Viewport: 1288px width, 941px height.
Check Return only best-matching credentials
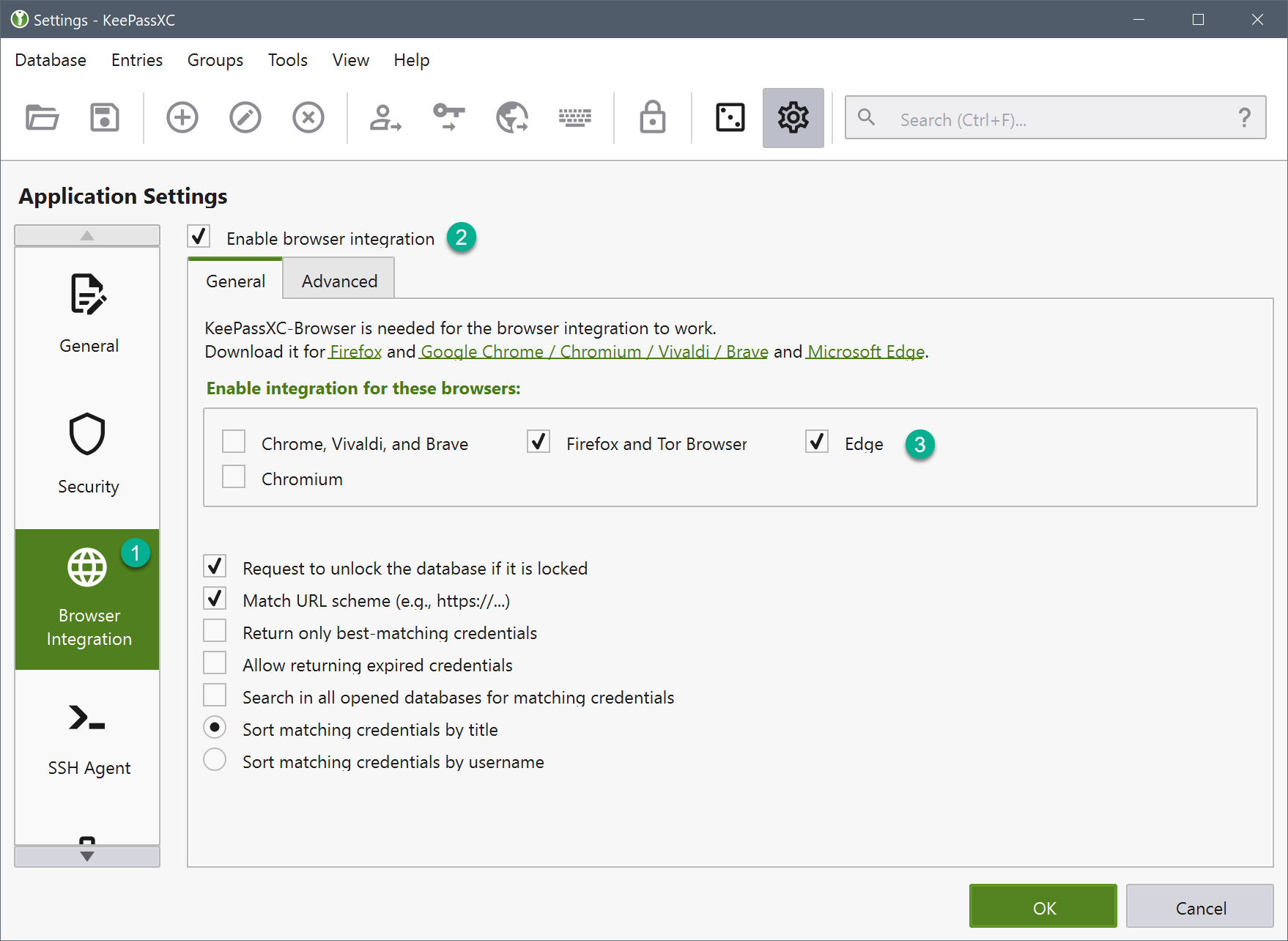pyautogui.click(x=215, y=632)
